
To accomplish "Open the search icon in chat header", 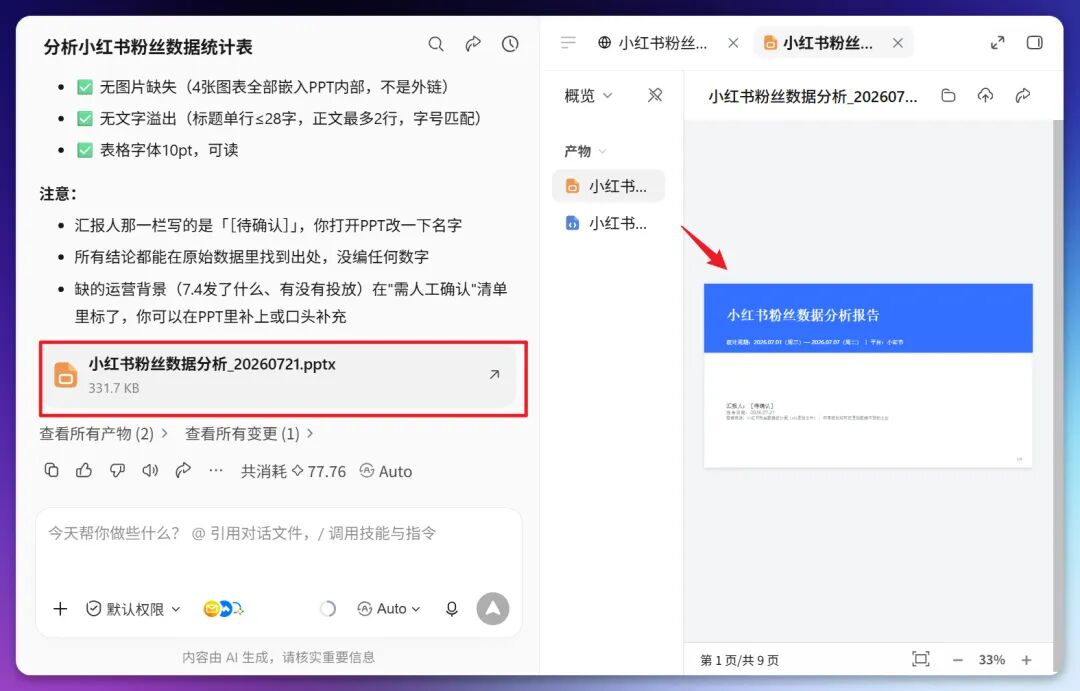I will point(435,44).
